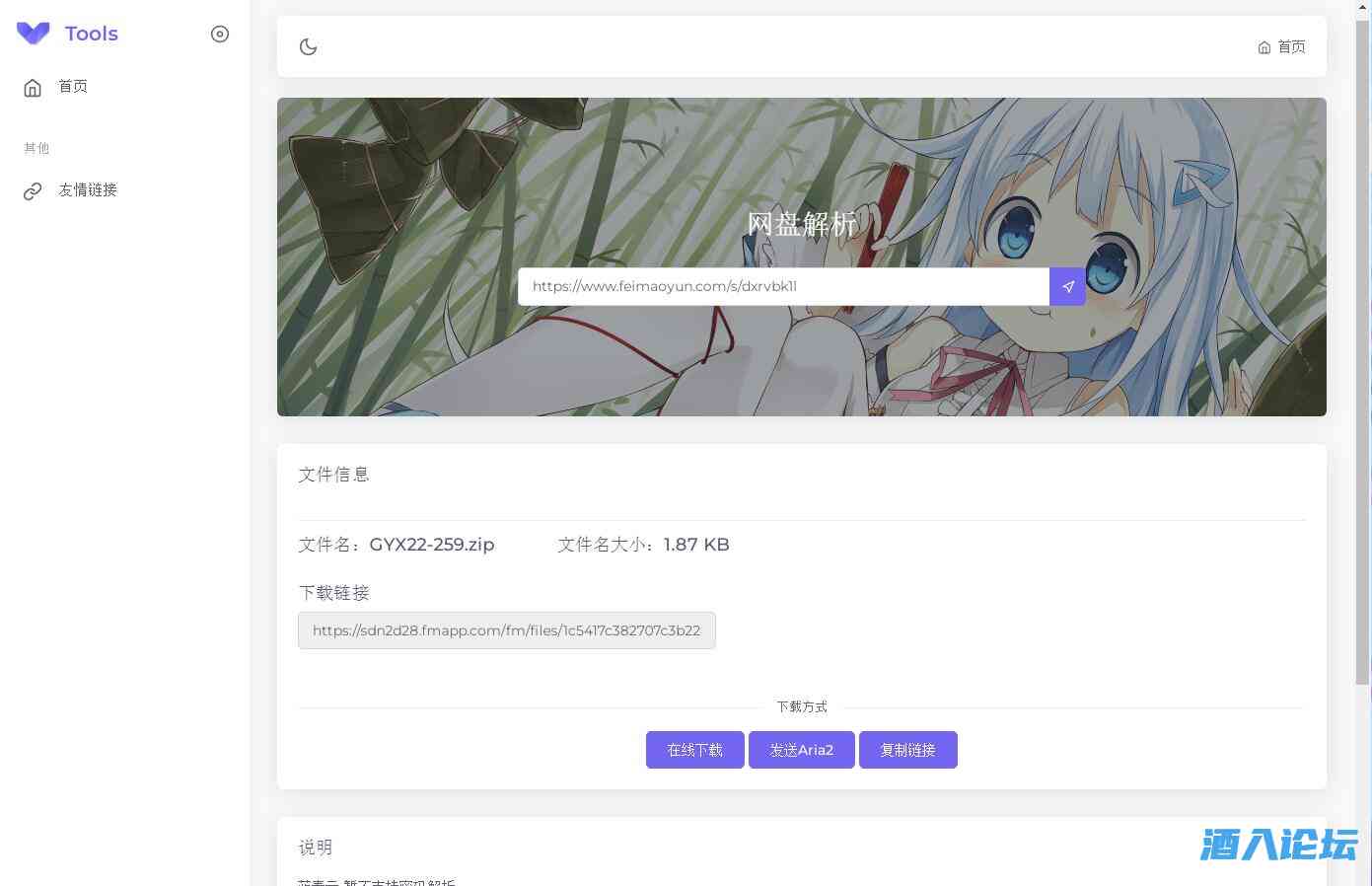Click the download link text field
The width and height of the screenshot is (1372, 886).
coord(507,630)
